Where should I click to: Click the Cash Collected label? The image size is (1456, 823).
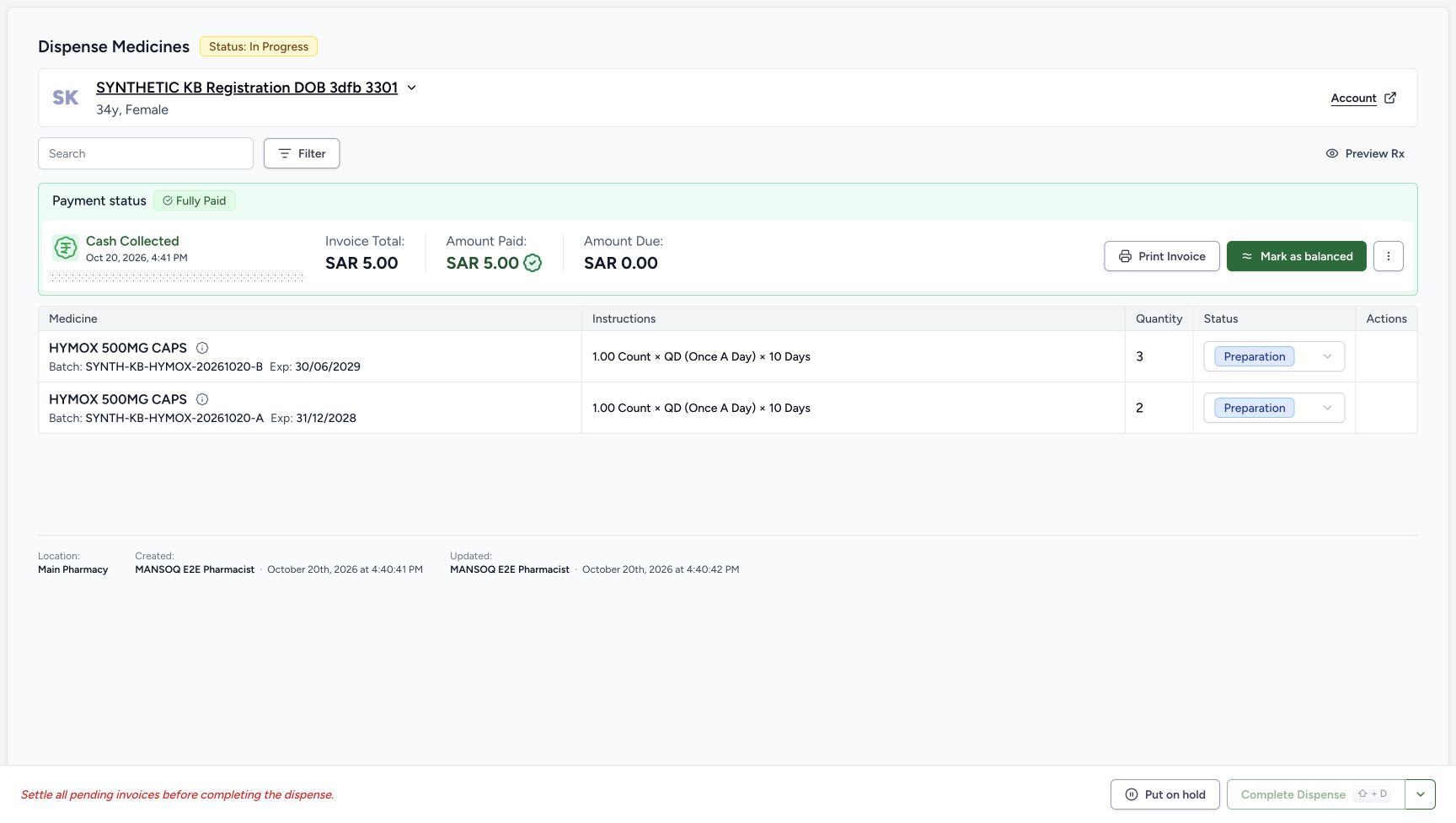pos(132,241)
